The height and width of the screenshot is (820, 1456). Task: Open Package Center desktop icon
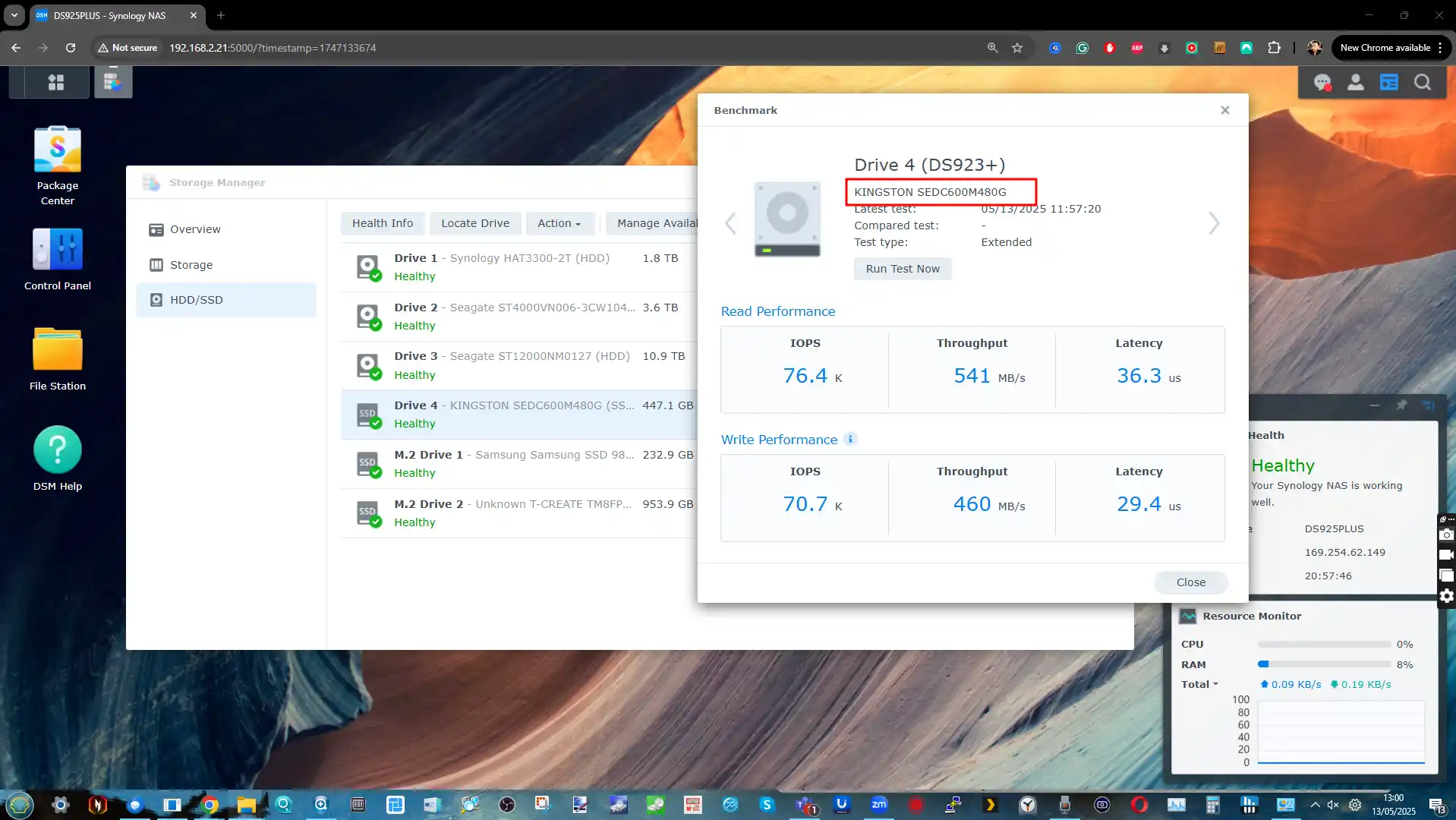click(58, 166)
